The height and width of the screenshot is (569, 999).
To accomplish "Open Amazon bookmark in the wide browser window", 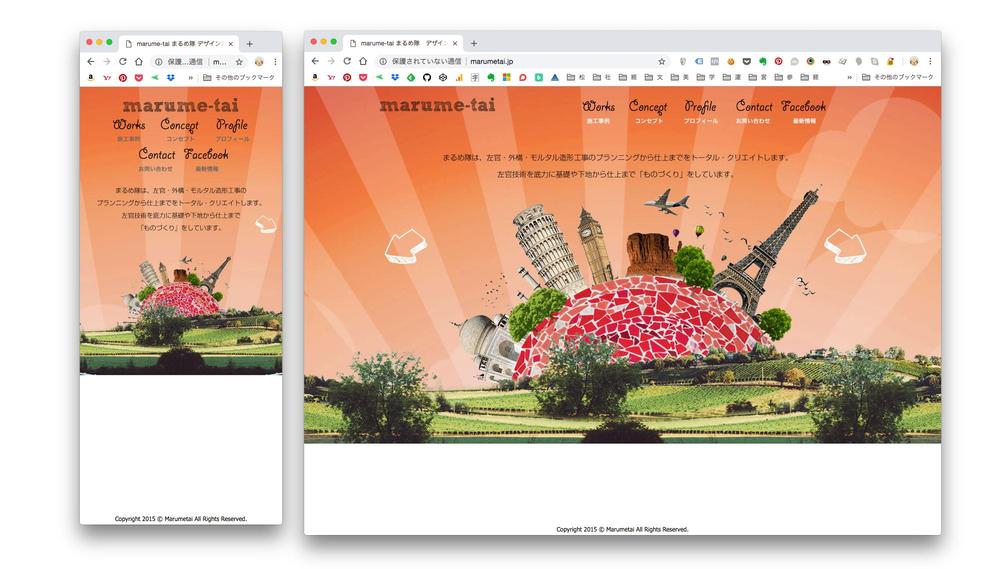I will 315,77.
